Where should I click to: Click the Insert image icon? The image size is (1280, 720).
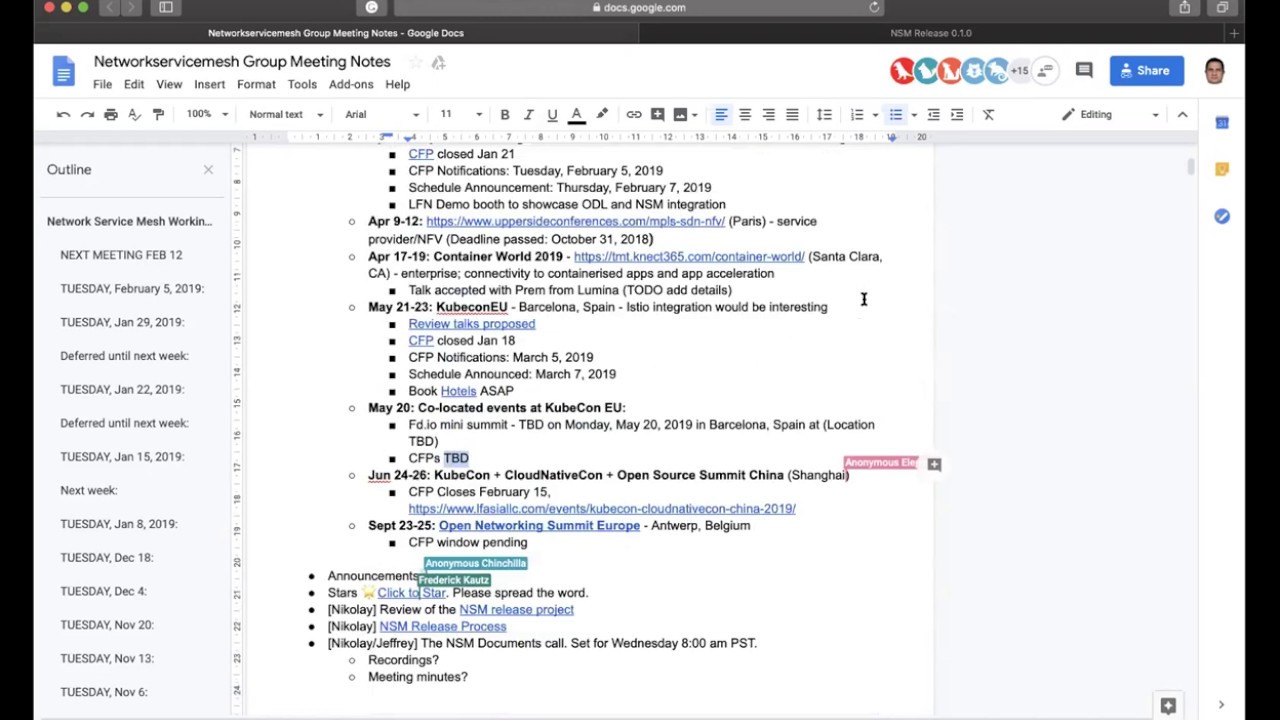click(x=680, y=114)
